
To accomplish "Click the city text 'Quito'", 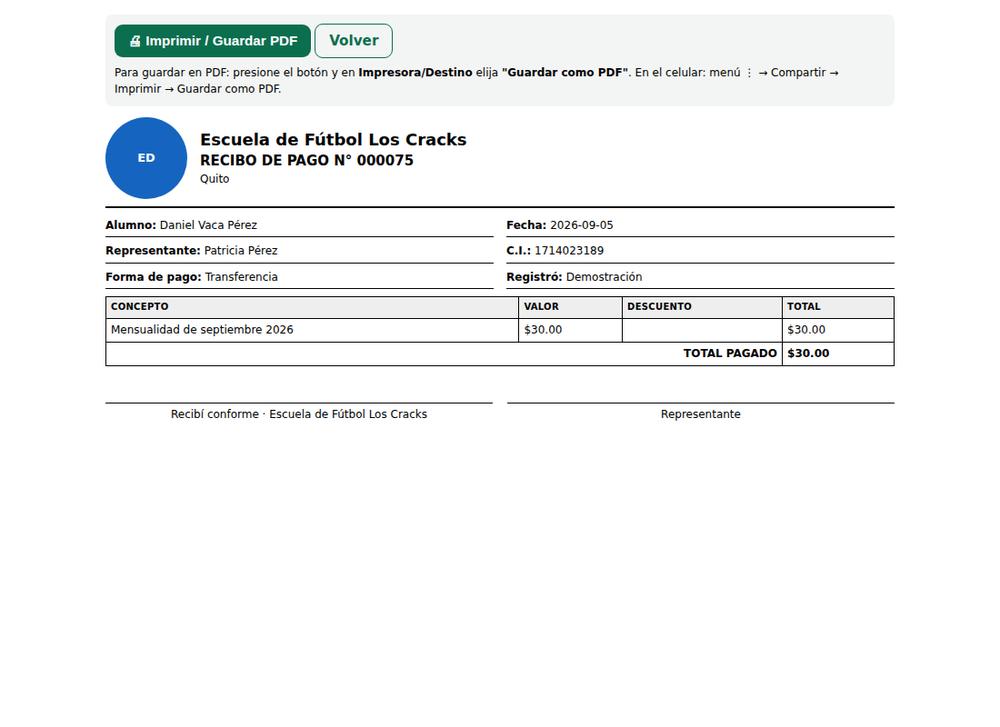I will coord(214,179).
